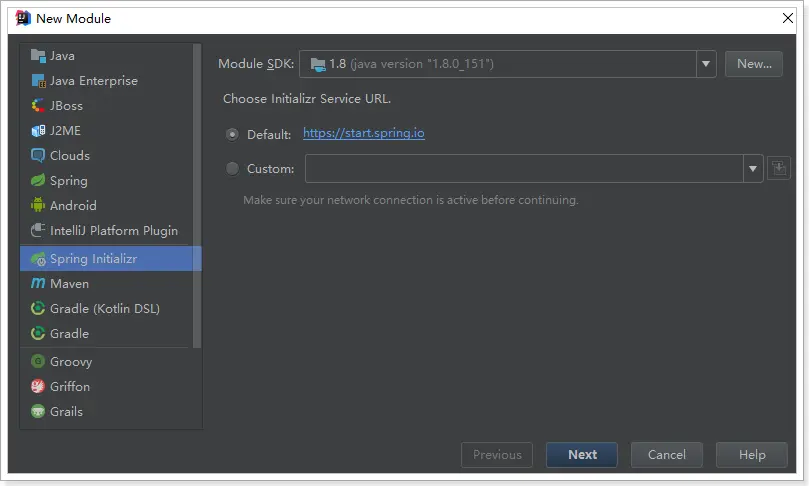This screenshot has height=486, width=809.
Task: Enable the Custom service URL option
Action: [233, 169]
